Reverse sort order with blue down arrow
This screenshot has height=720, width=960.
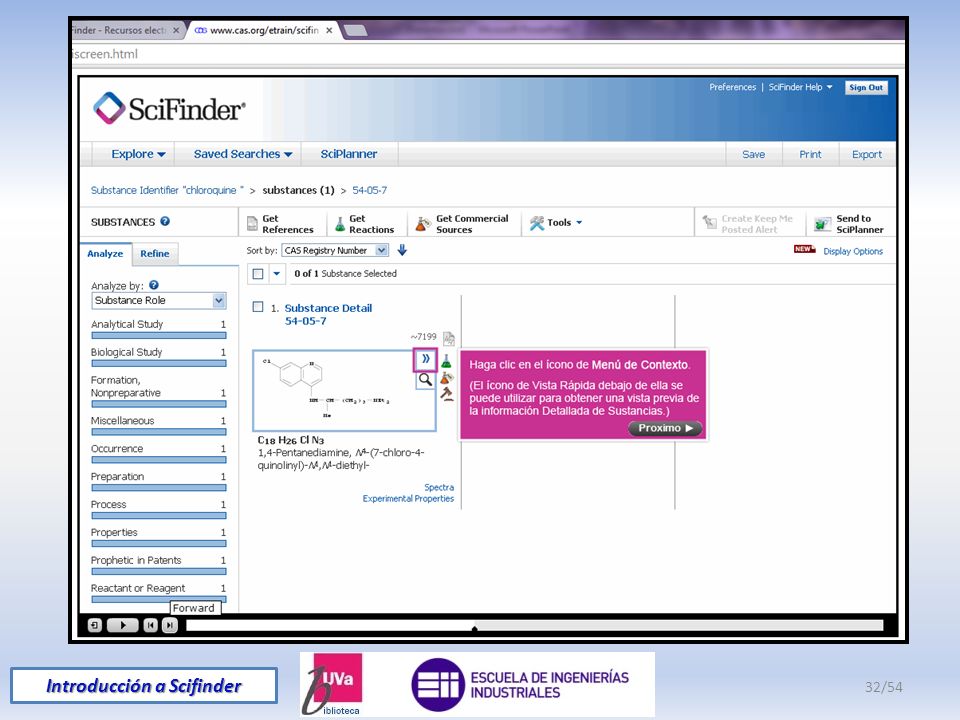(x=402, y=250)
